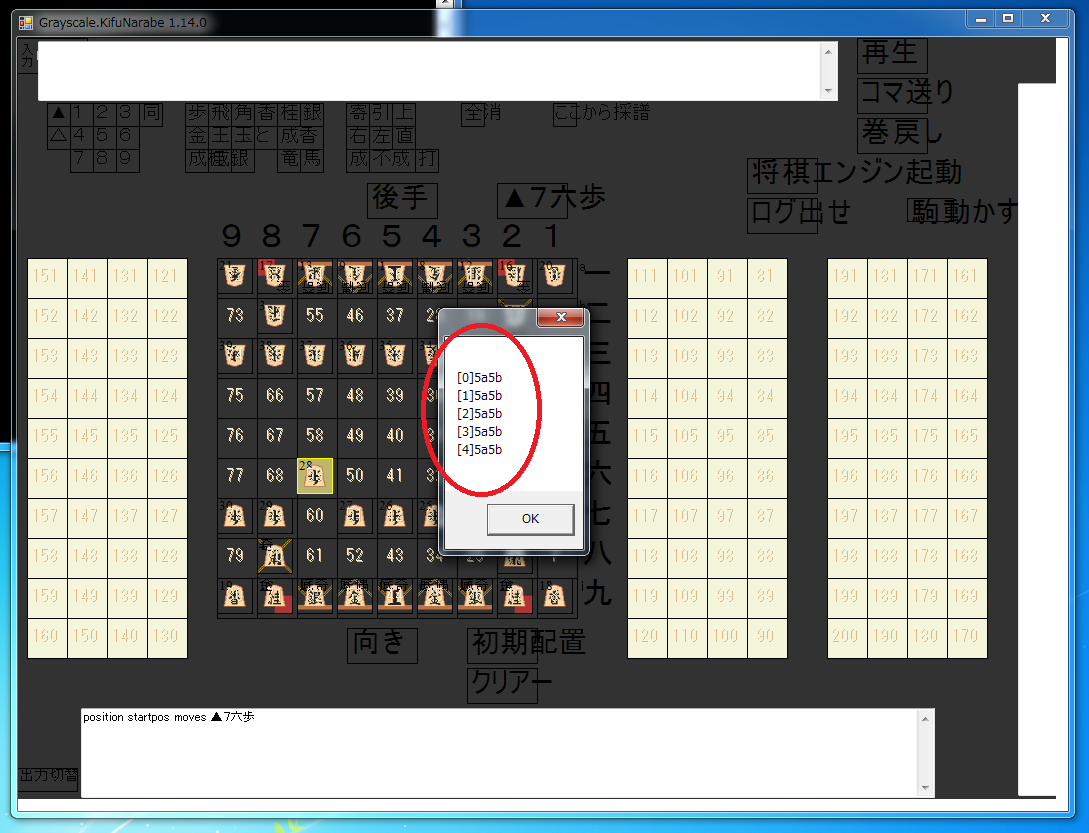The height and width of the screenshot is (833, 1089).
Task: Click the 直 movement input button
Action: 404,136
